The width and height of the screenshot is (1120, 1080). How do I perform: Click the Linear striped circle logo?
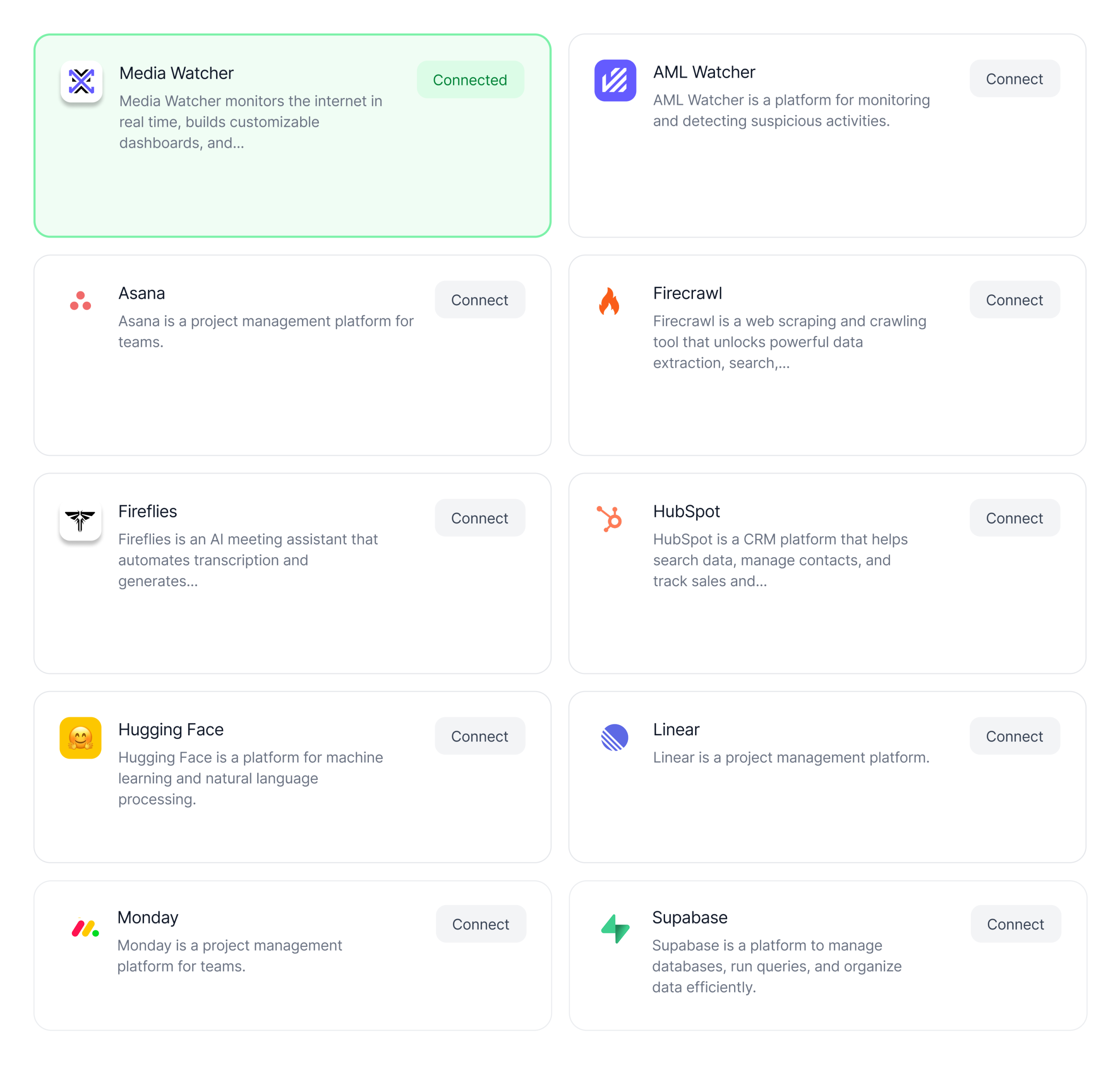(615, 737)
